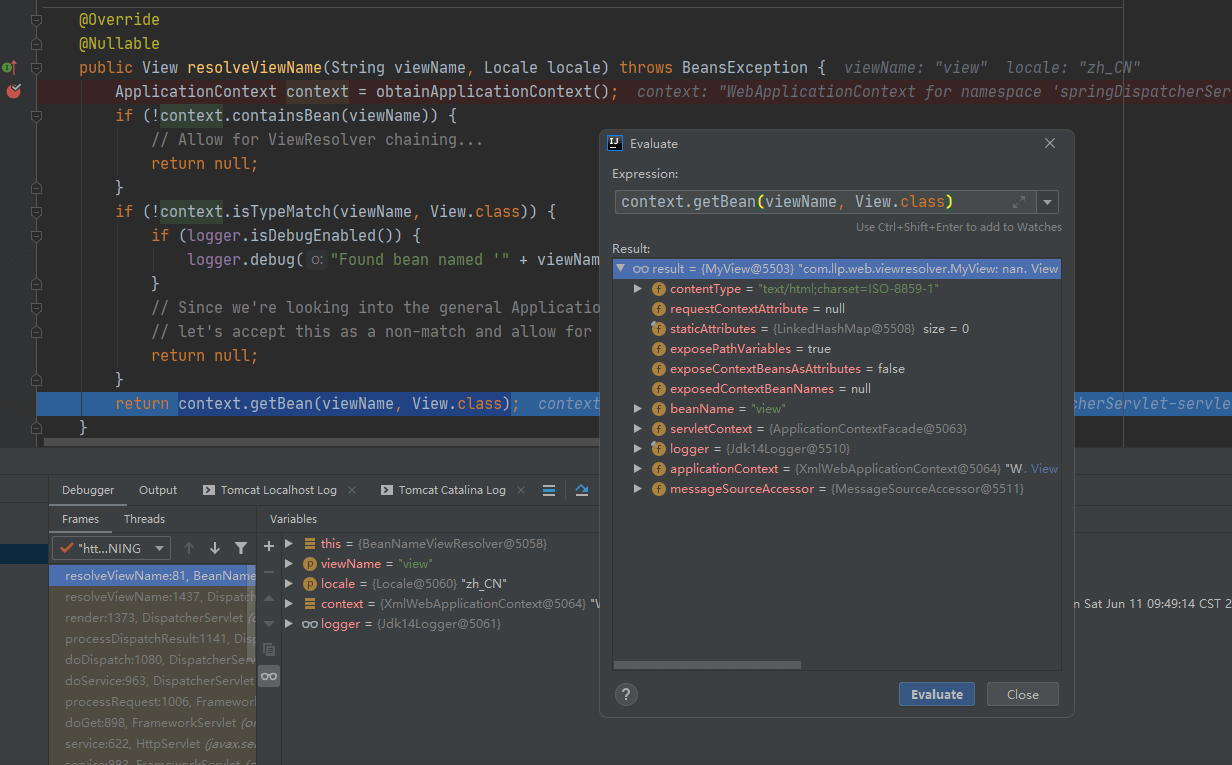This screenshot has height=765, width=1232.
Task: Expand the expression field editor icon
Action: pyautogui.click(x=1019, y=202)
